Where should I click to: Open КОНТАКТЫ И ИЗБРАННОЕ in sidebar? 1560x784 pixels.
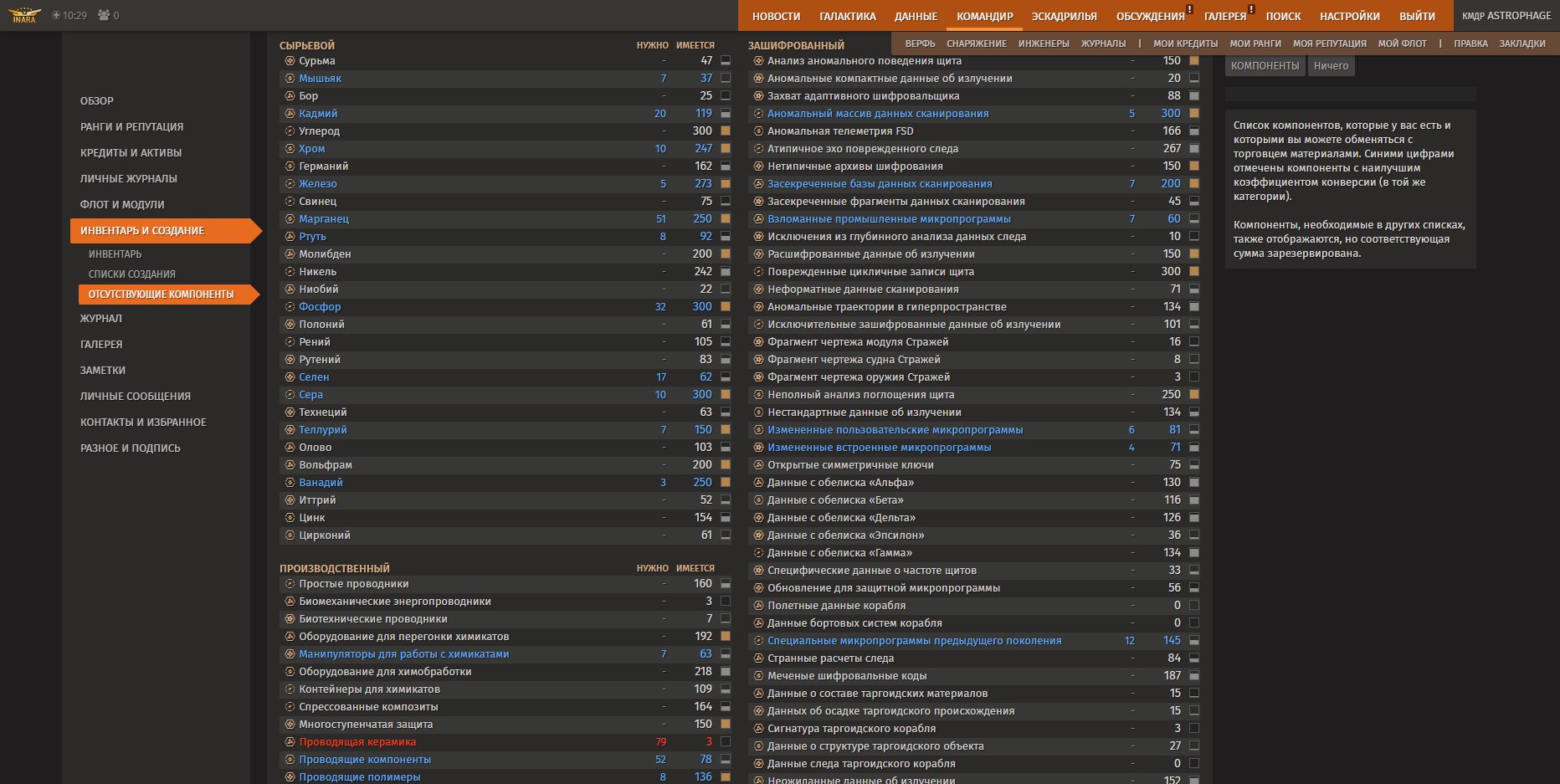(x=143, y=422)
